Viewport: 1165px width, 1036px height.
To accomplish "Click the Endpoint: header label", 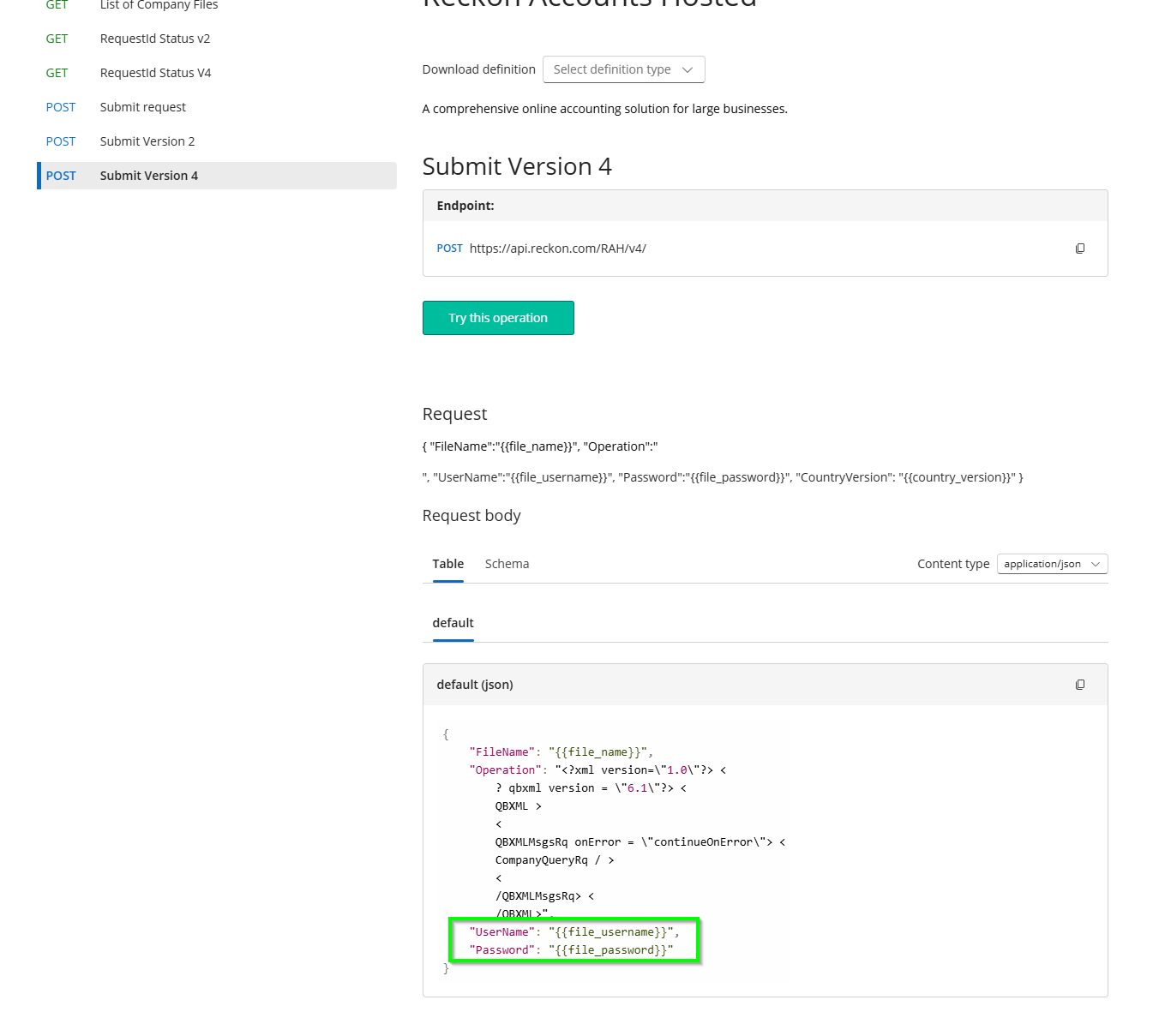I will coord(465,206).
